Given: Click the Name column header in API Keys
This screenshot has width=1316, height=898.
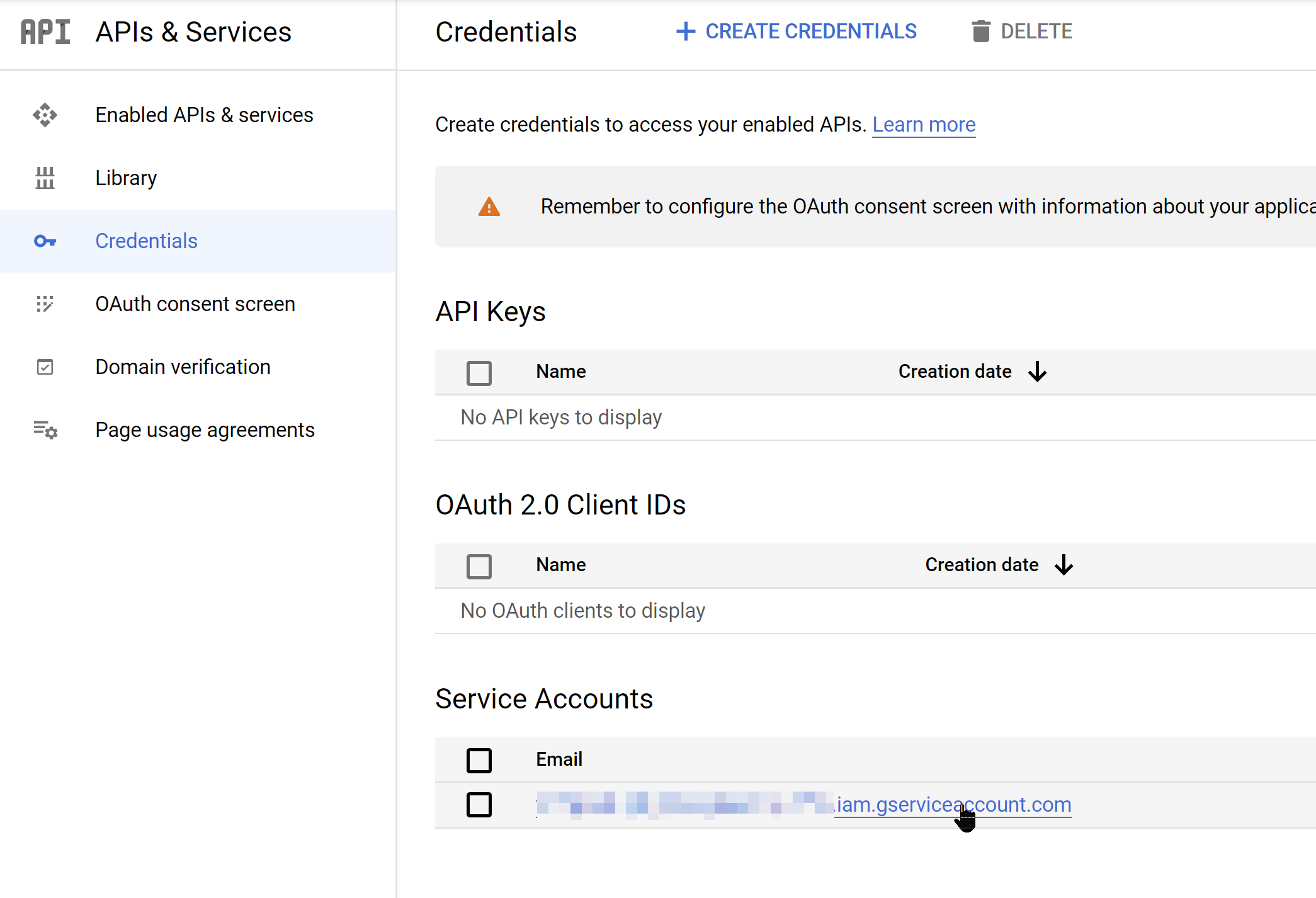Looking at the screenshot, I should (x=561, y=372).
